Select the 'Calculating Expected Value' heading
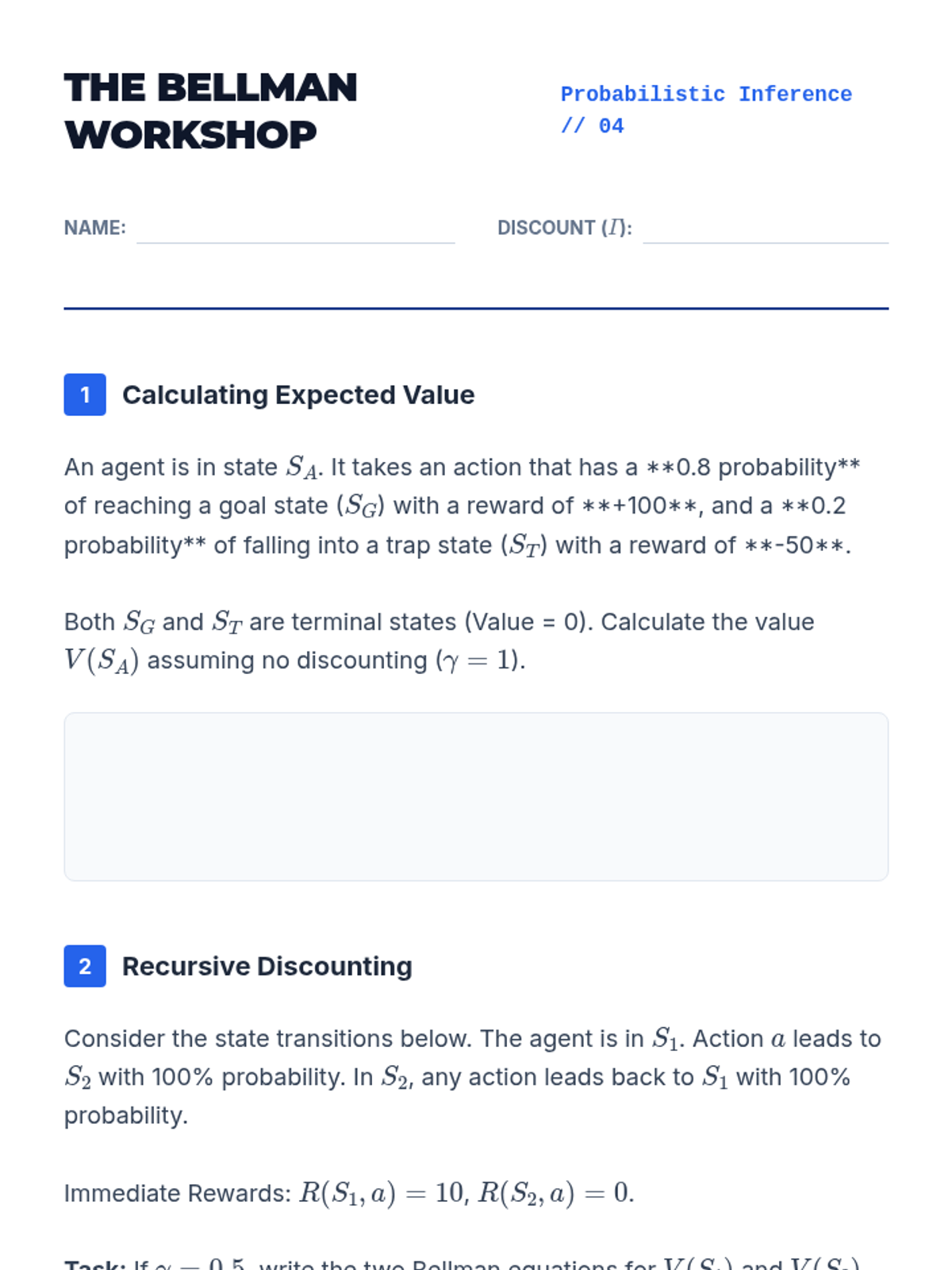This screenshot has height=1270, width=952. (298, 394)
